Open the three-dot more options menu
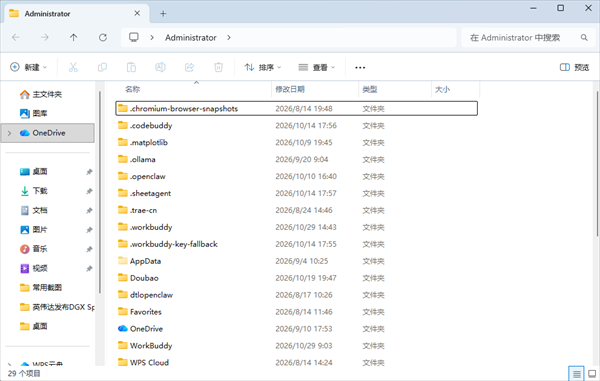Viewport: 600px width, 381px height. pos(360,68)
